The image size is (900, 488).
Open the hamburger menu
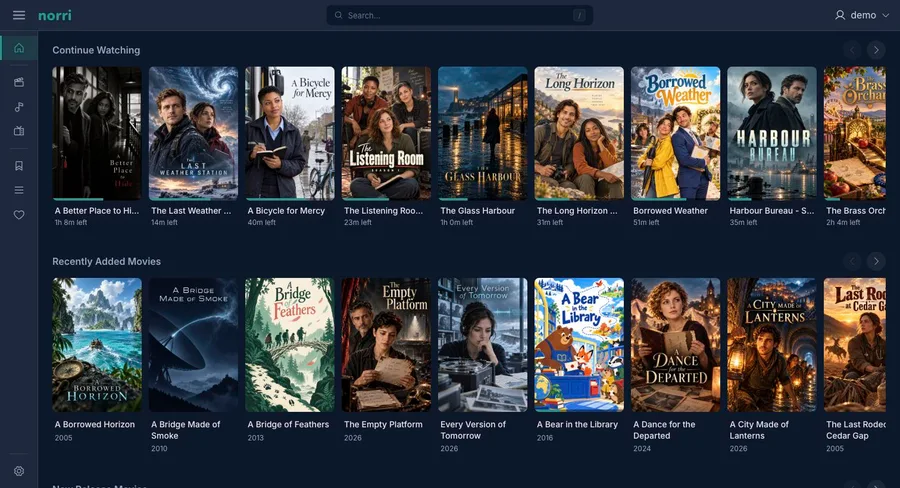[19, 15]
